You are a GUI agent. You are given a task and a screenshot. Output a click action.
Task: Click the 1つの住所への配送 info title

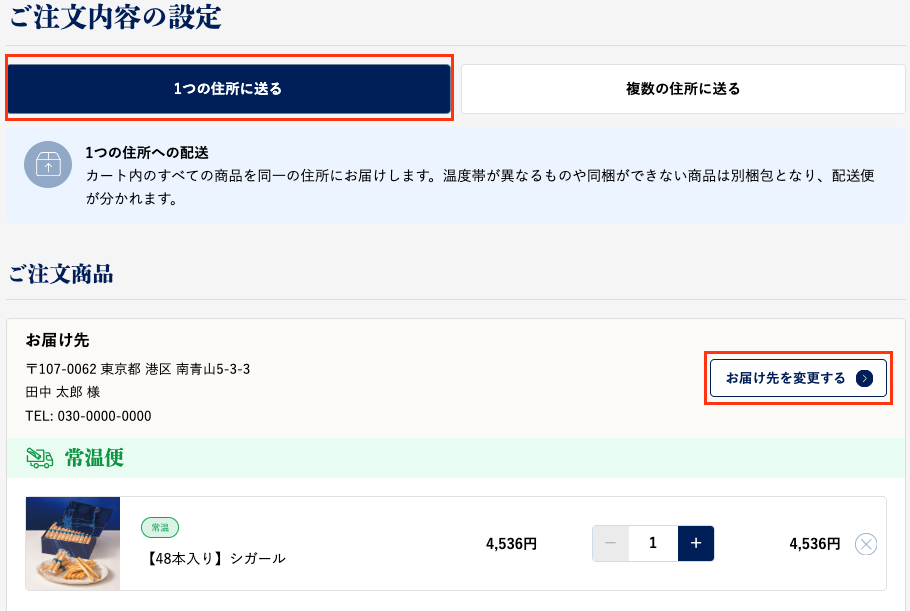(x=146, y=153)
